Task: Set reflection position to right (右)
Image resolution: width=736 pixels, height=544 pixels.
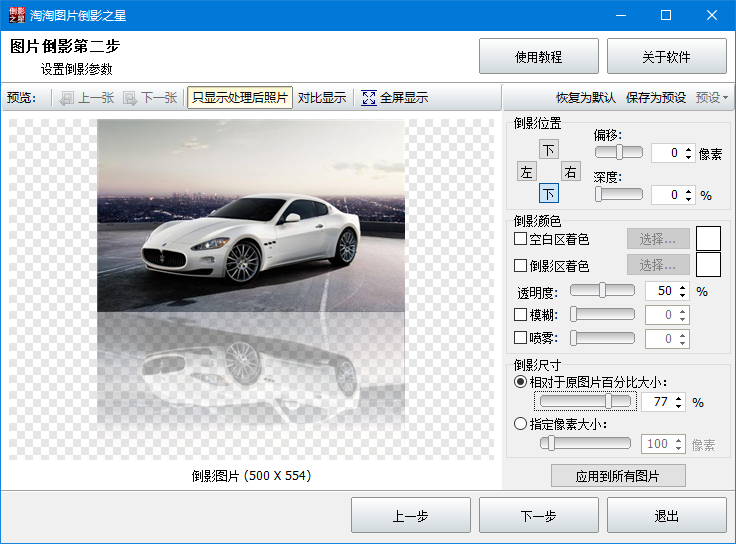Action: tap(570, 172)
